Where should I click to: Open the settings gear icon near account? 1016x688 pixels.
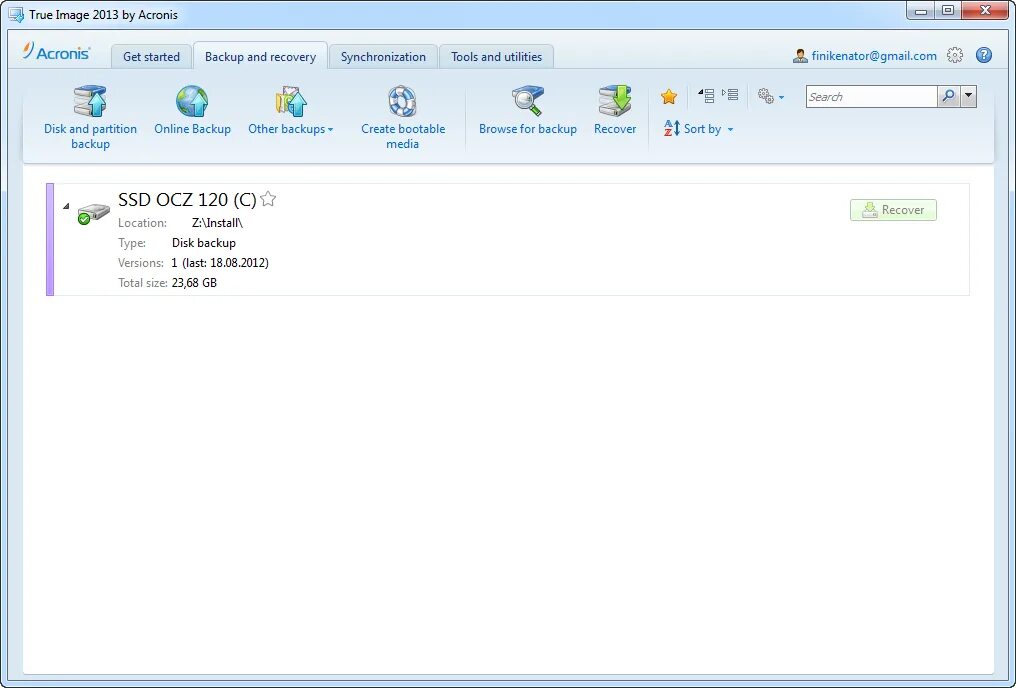954,55
